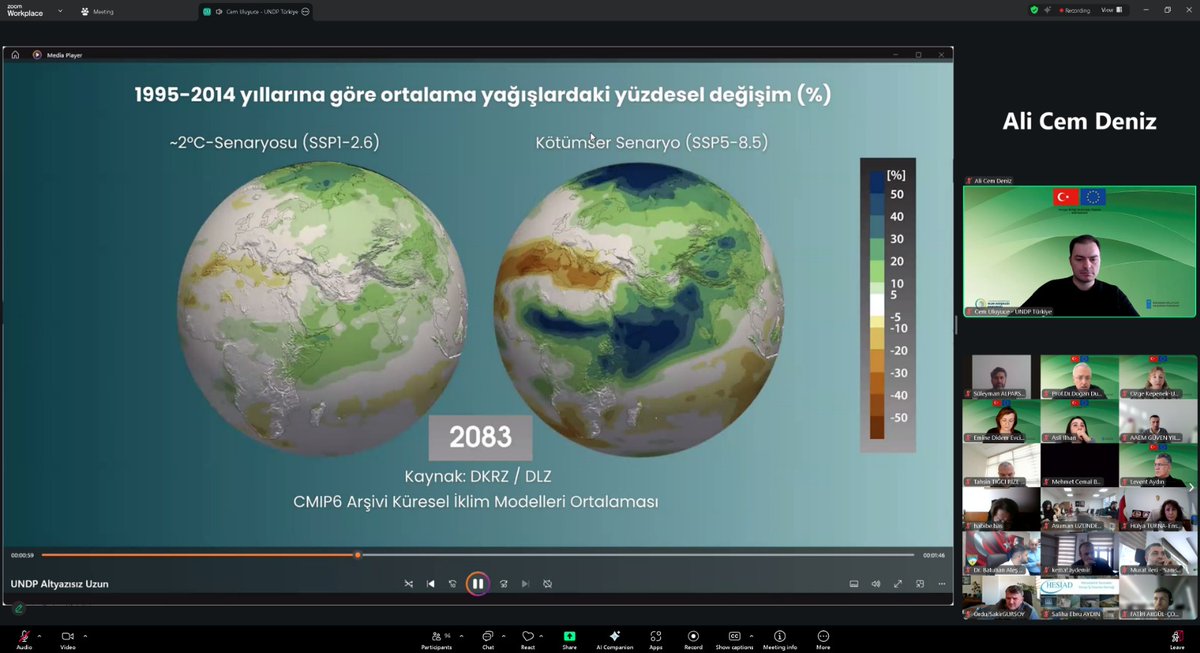The width and height of the screenshot is (1200, 653).
Task: Enter fullscreen in the media player
Action: tap(900, 583)
